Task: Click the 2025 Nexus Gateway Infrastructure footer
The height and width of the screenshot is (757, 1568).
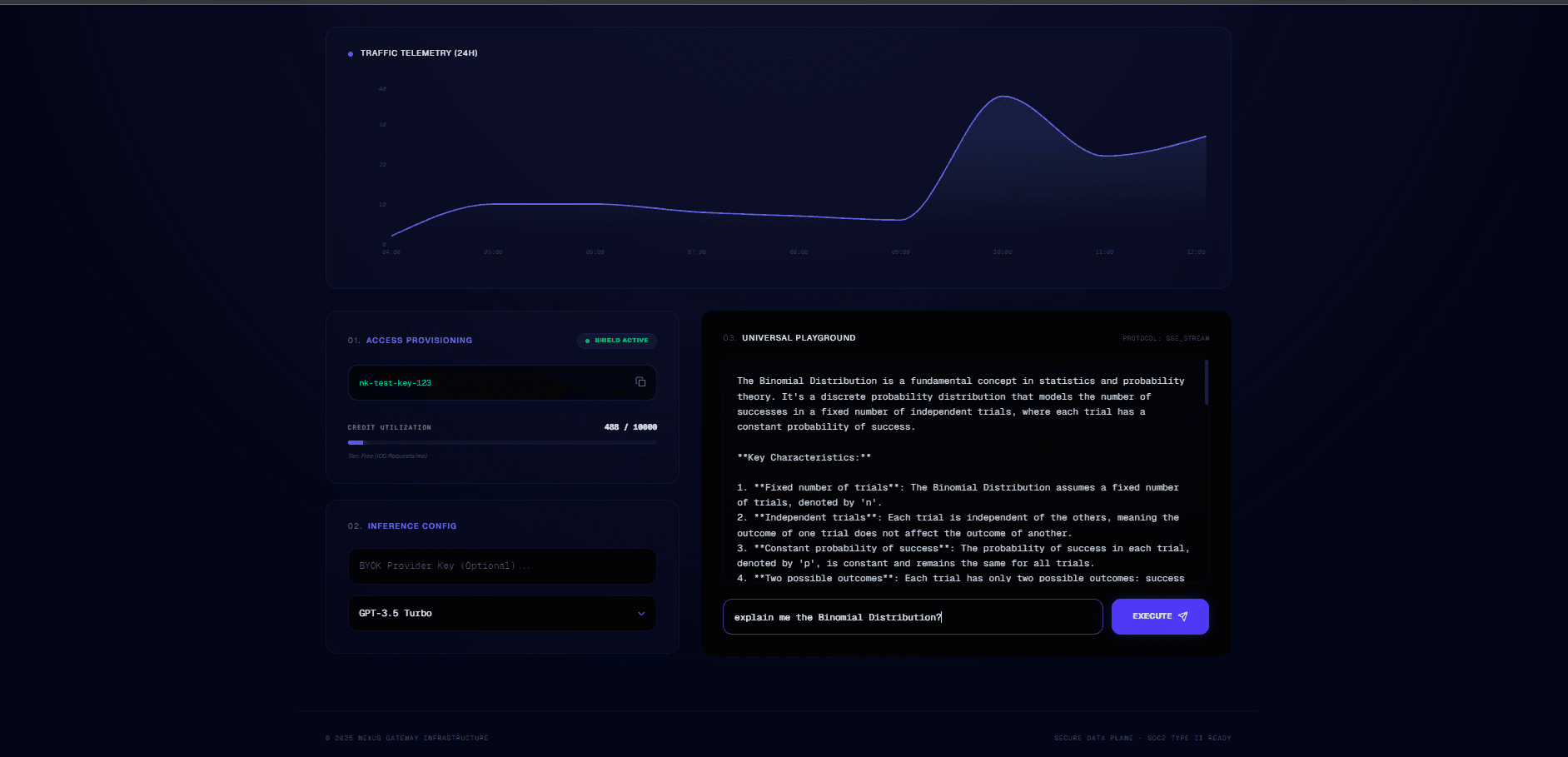Action: (x=406, y=738)
